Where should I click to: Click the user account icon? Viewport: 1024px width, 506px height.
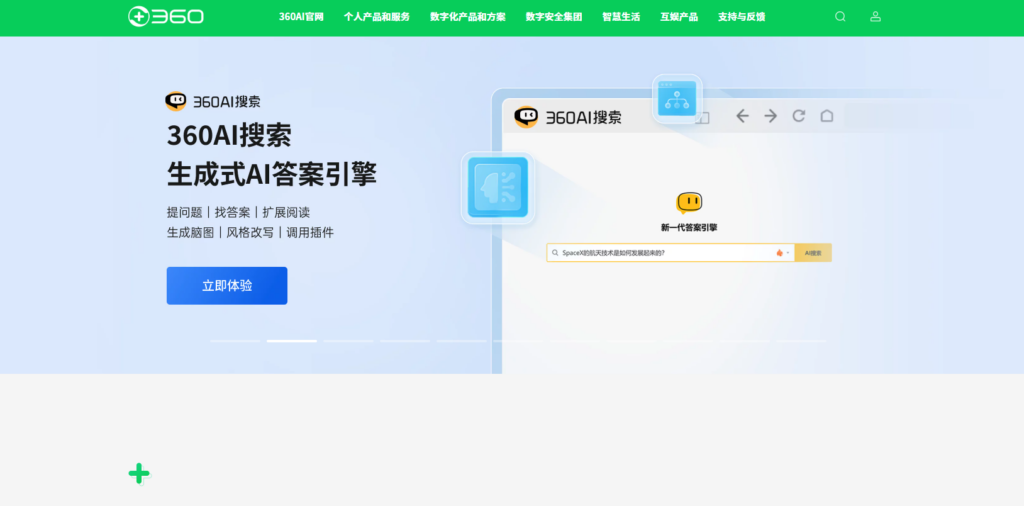coord(876,17)
